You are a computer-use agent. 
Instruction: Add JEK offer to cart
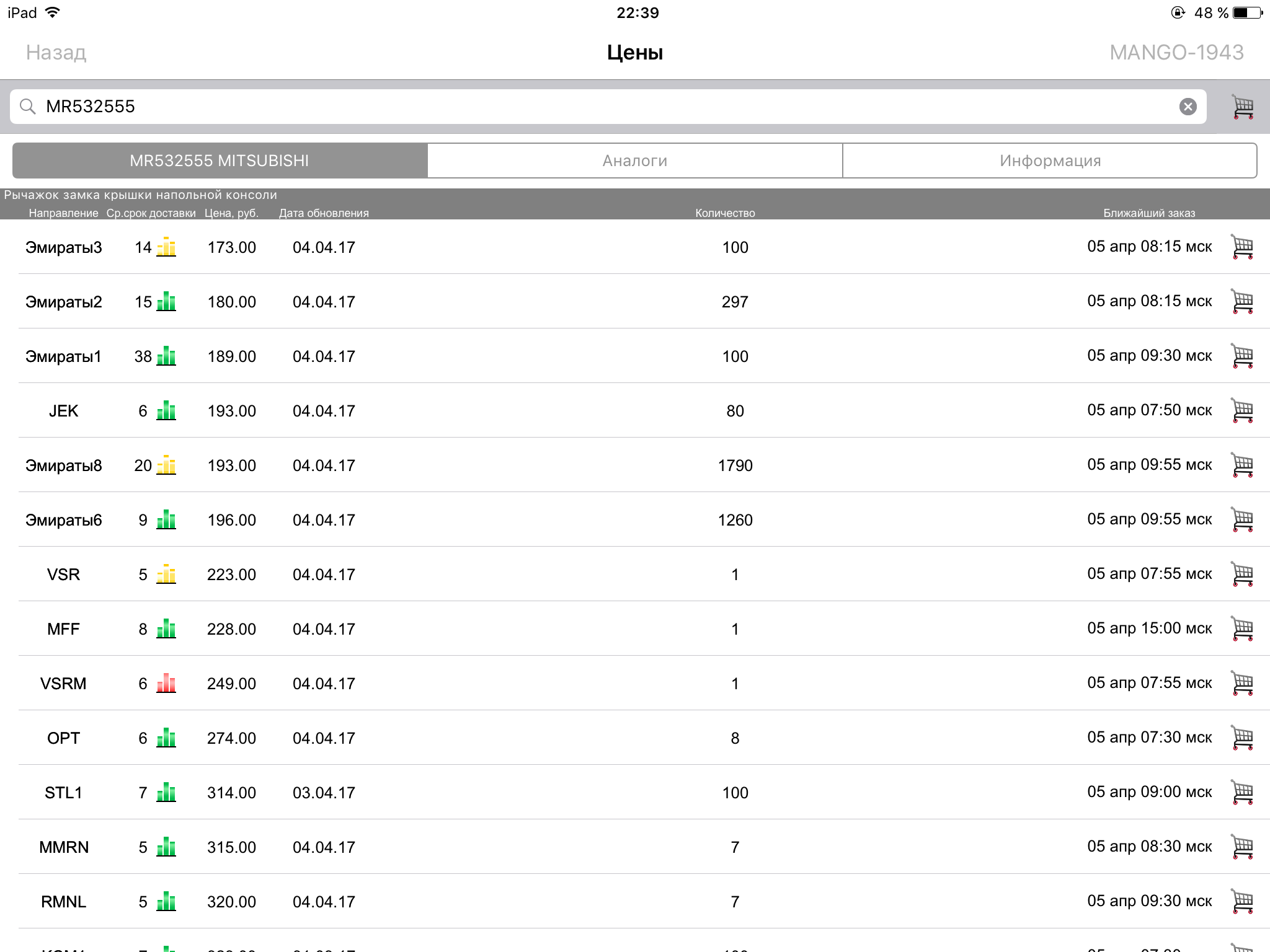tap(1242, 411)
